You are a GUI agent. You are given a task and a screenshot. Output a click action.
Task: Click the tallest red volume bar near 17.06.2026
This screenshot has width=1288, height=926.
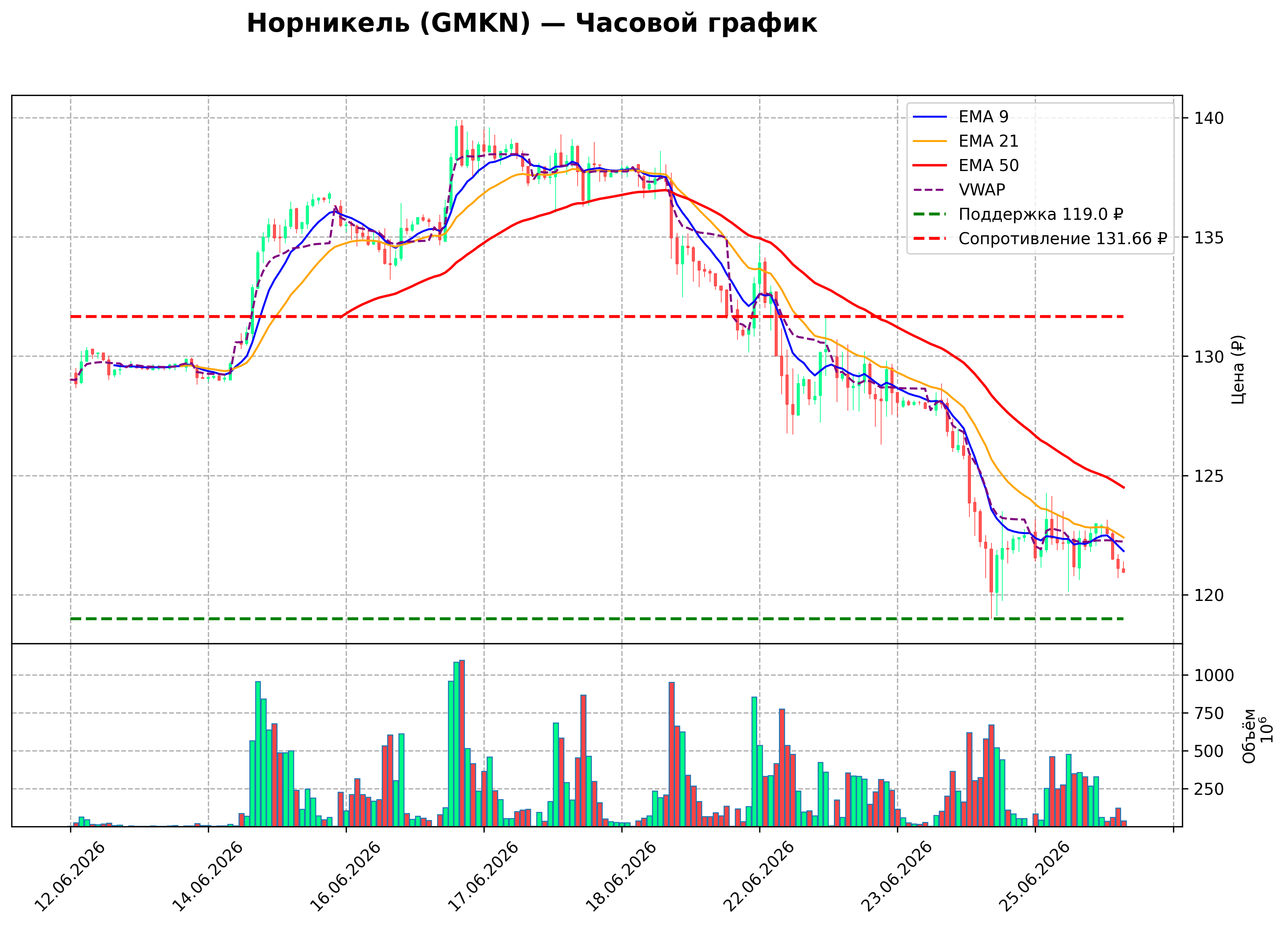pyautogui.click(x=462, y=743)
